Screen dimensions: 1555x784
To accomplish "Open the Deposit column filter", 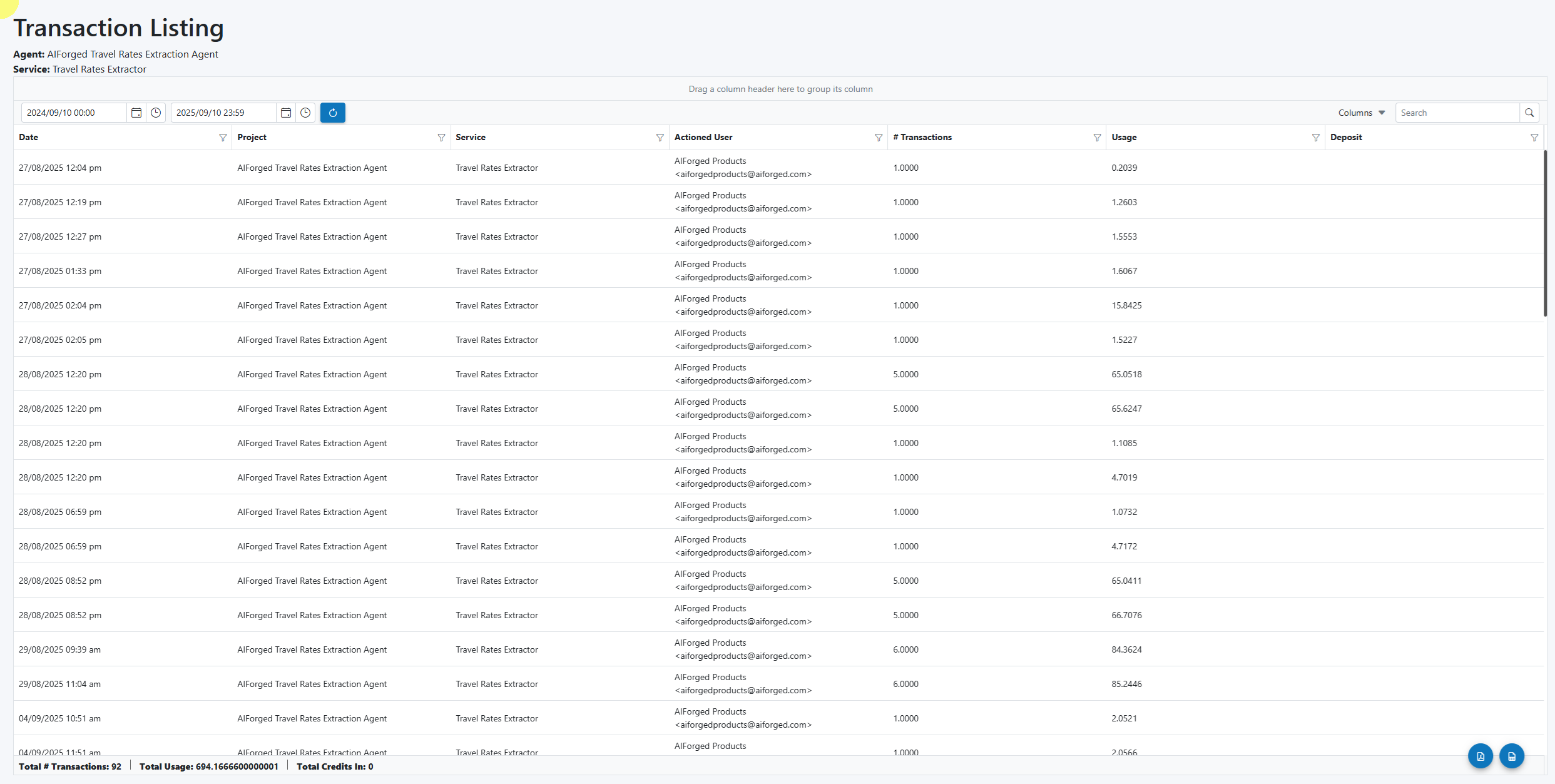I will point(1534,138).
